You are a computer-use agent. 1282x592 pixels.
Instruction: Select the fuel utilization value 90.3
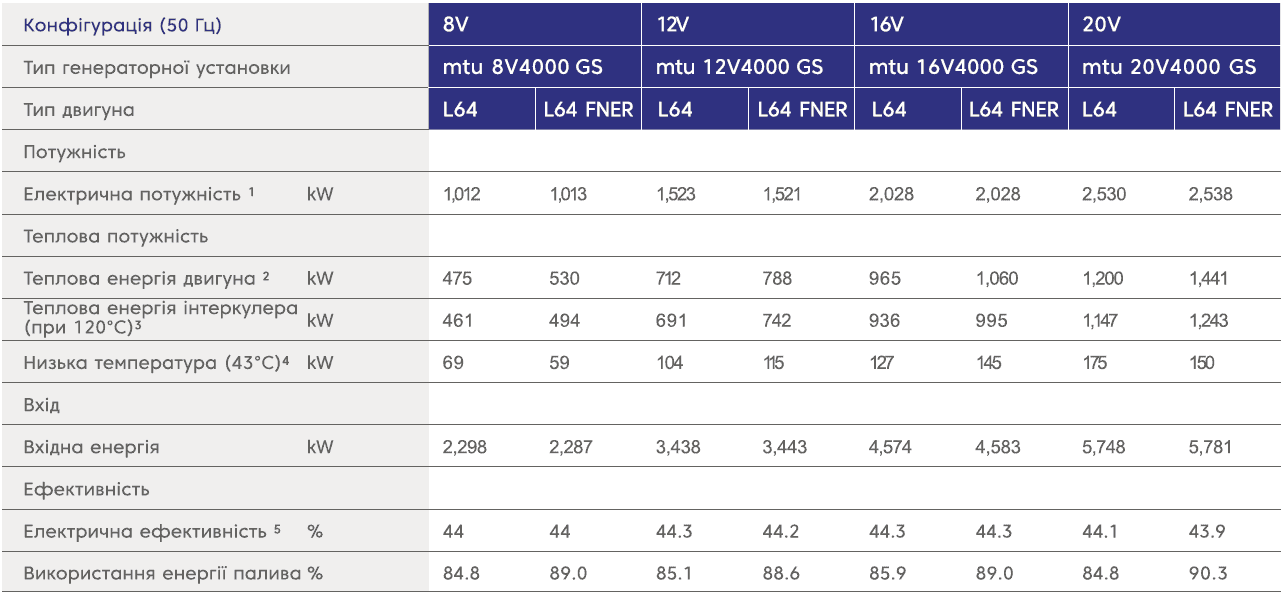1207,574
